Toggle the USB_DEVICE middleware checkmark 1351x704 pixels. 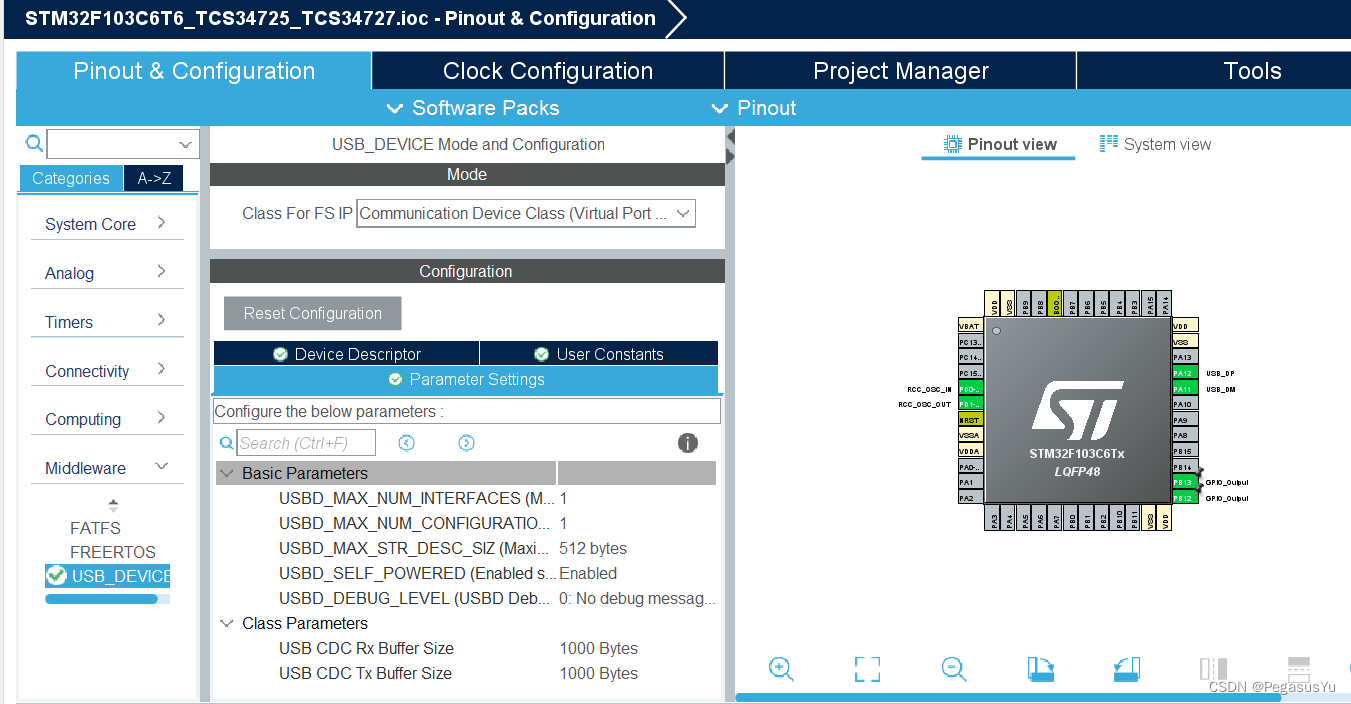(56, 575)
